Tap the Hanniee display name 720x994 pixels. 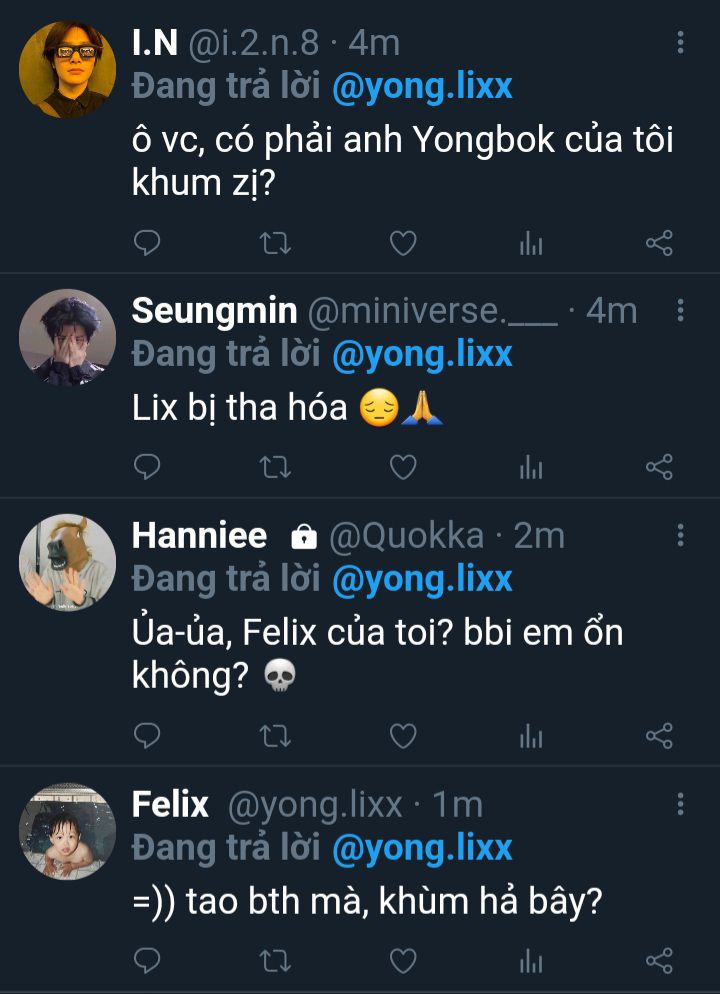199,536
